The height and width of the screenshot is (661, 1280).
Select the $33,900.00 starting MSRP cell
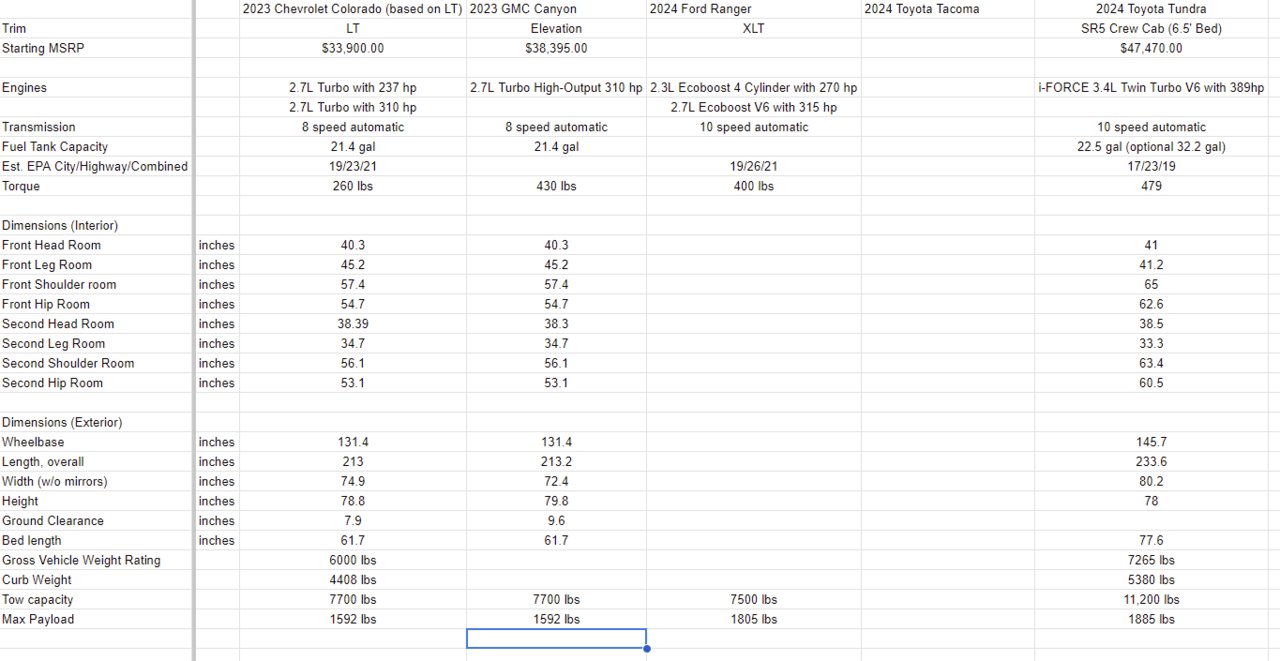[352, 48]
